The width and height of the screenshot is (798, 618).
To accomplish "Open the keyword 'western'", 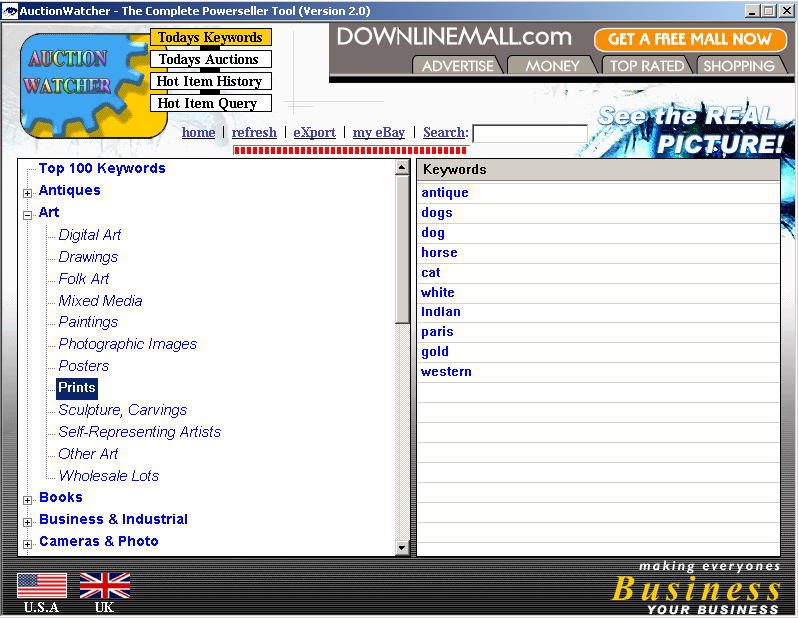I will click(446, 372).
